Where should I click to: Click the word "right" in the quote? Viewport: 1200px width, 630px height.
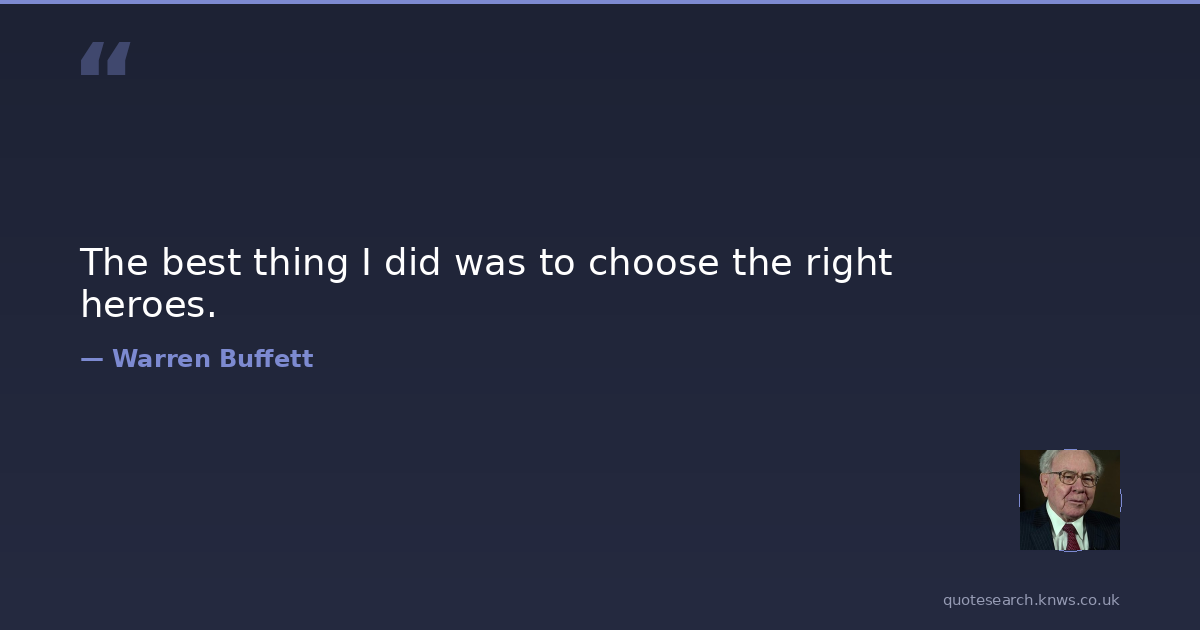pyautogui.click(x=848, y=263)
